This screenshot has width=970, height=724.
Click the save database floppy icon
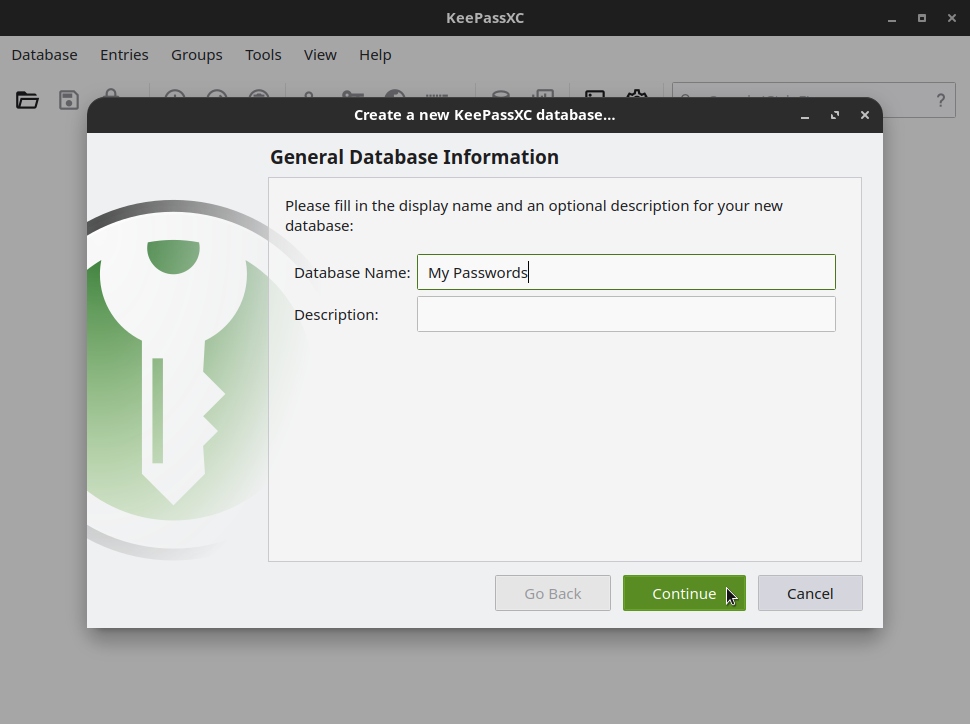tap(69, 100)
